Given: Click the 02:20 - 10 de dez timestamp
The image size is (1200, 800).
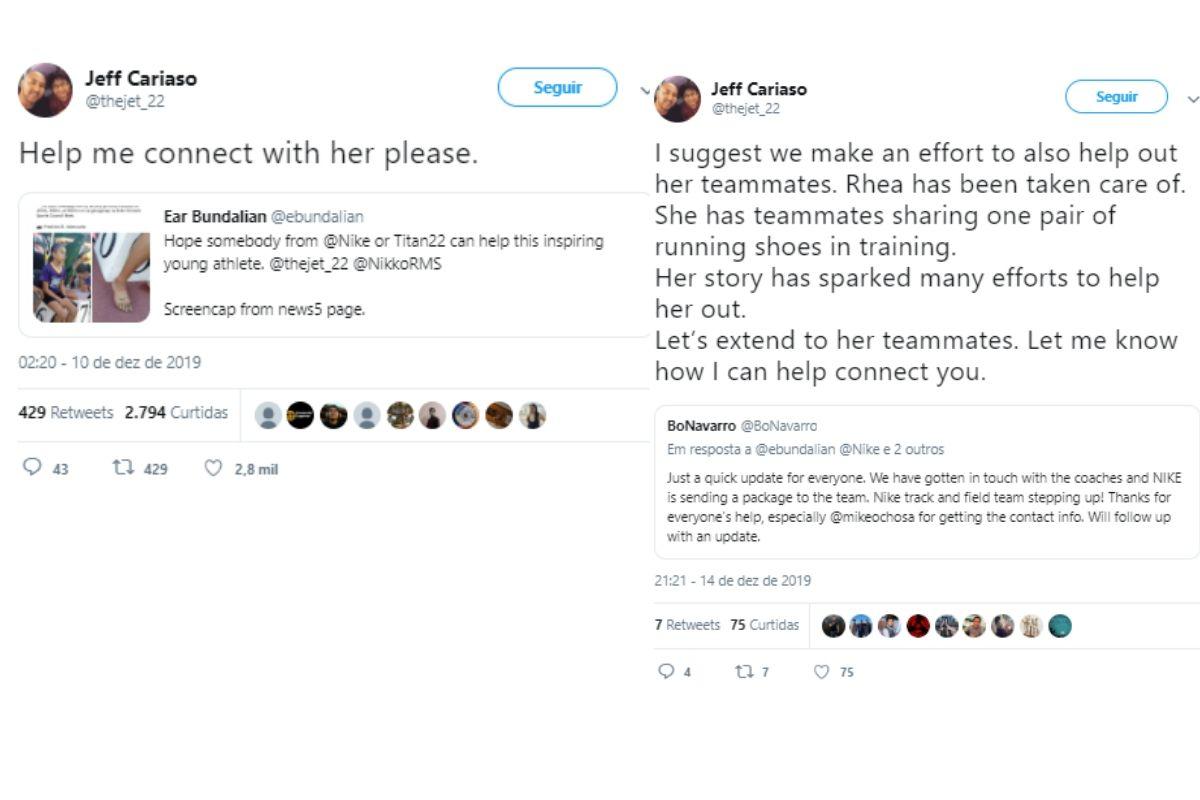Looking at the screenshot, I should tap(110, 362).
